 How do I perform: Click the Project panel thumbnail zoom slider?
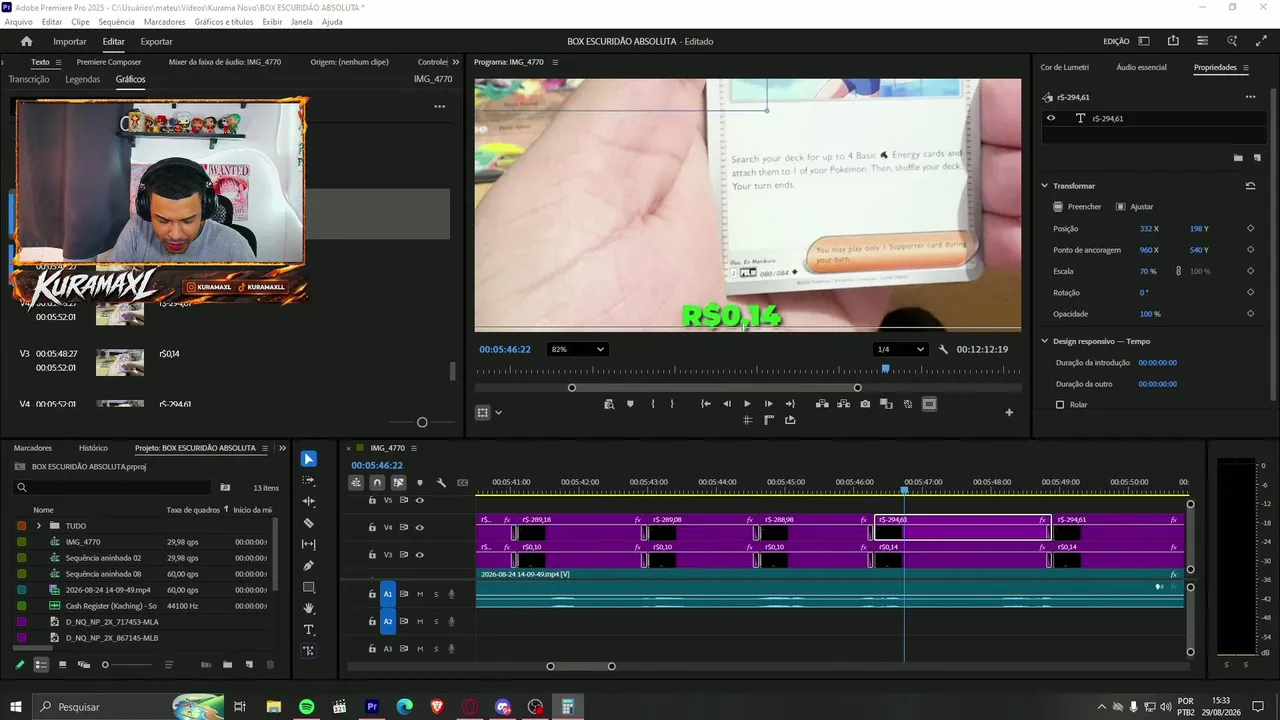(105, 665)
